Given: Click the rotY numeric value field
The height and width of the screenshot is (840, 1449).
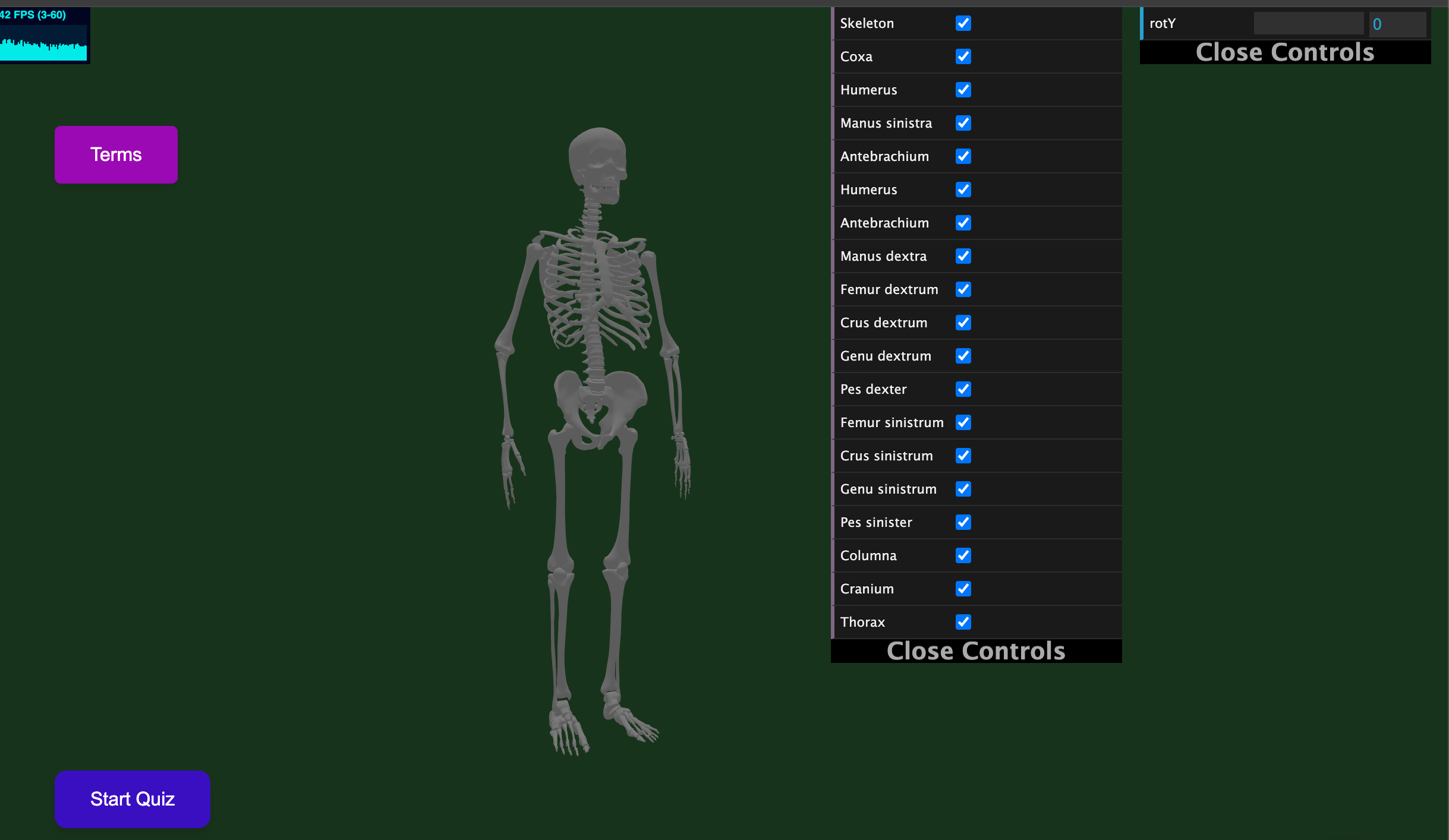Looking at the screenshot, I should click(1397, 24).
